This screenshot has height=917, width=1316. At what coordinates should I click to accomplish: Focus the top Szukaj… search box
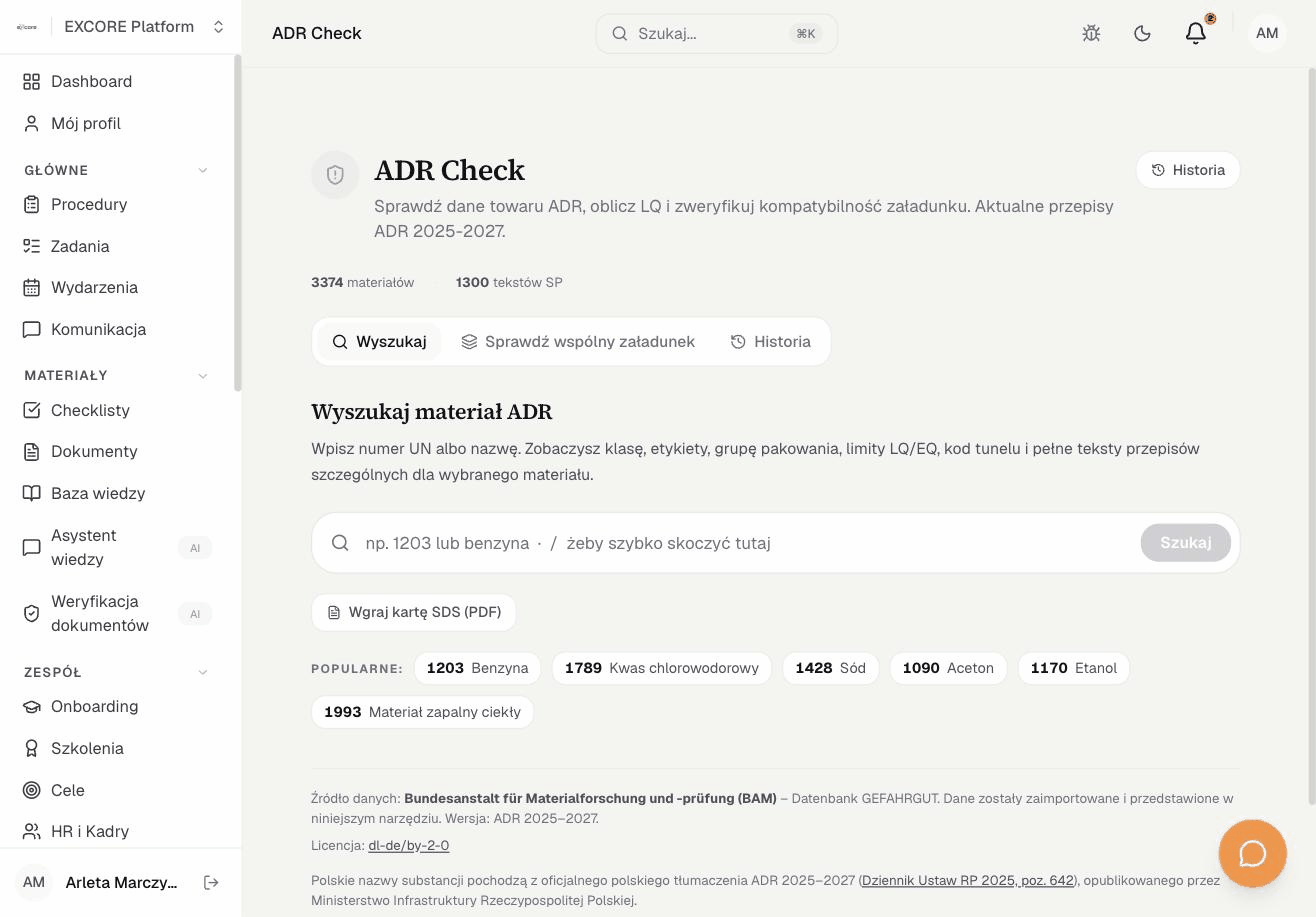717,33
